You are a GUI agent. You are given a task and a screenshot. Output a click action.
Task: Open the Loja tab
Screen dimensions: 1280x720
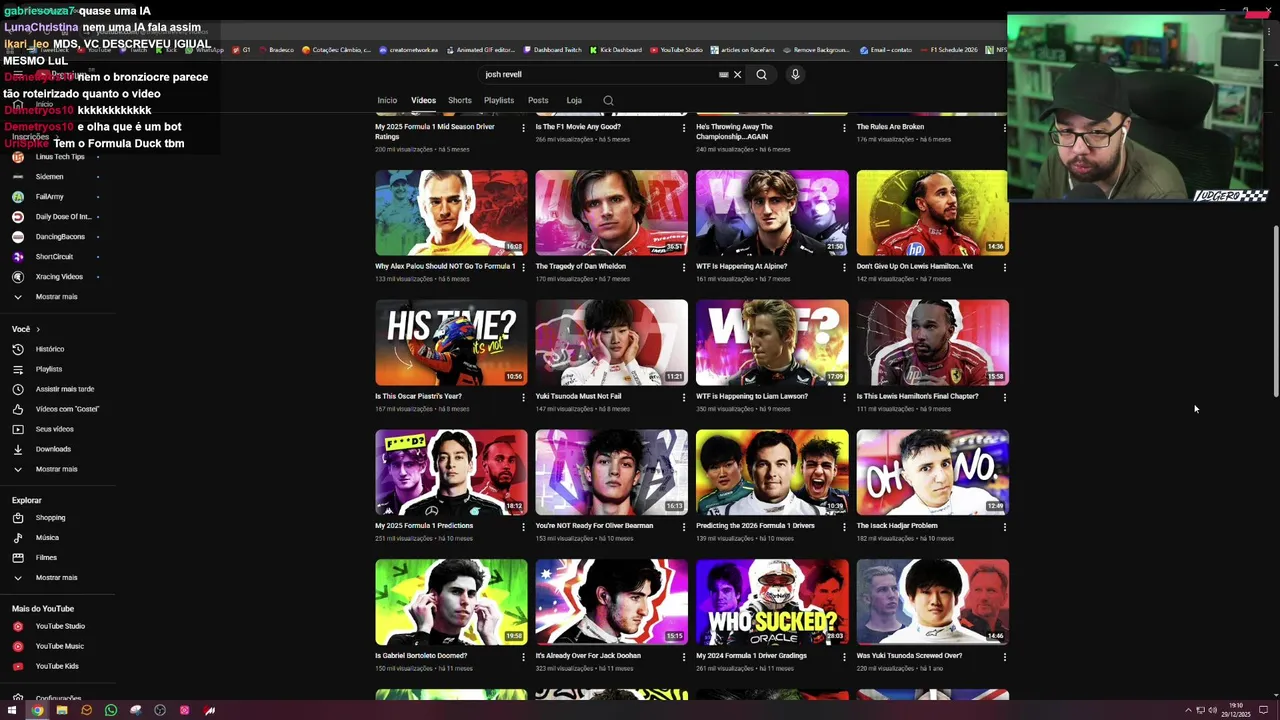point(574,100)
